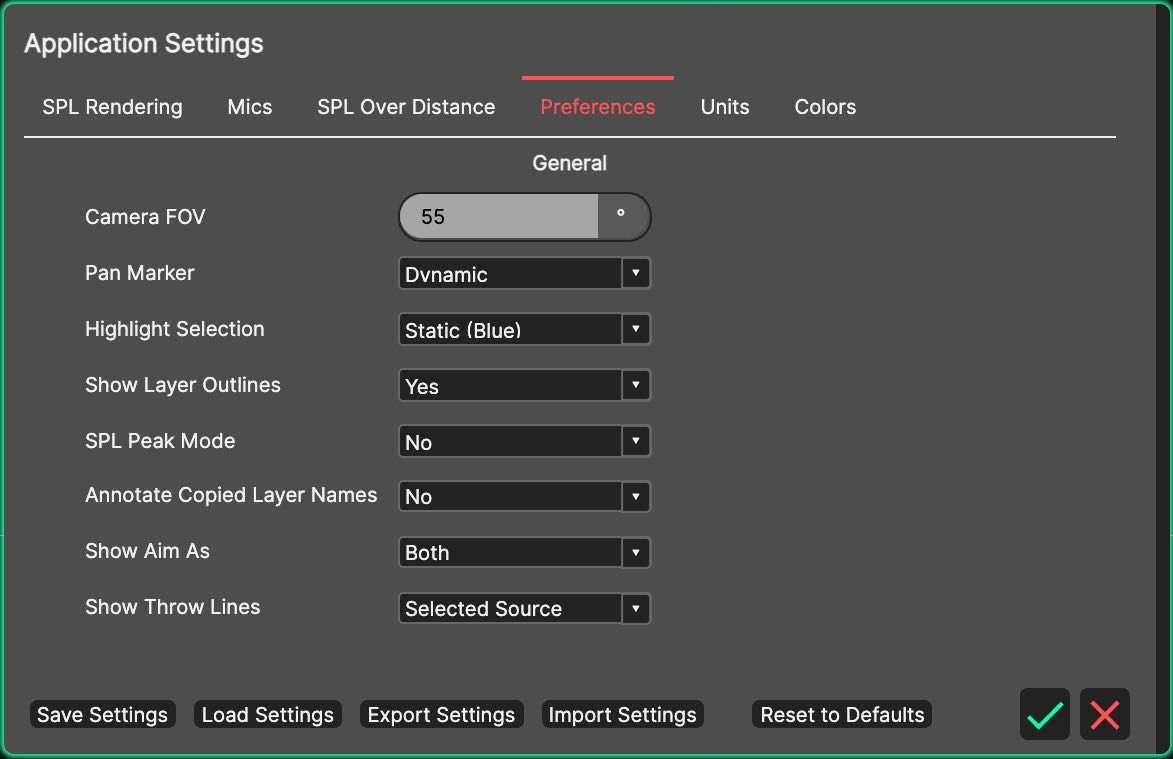Click the Show Aim As label
Image resolution: width=1173 pixels, height=759 pixels.
147,551
